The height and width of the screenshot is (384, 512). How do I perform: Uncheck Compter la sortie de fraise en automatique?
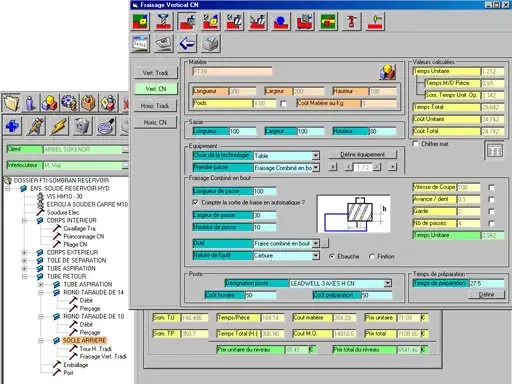point(196,202)
